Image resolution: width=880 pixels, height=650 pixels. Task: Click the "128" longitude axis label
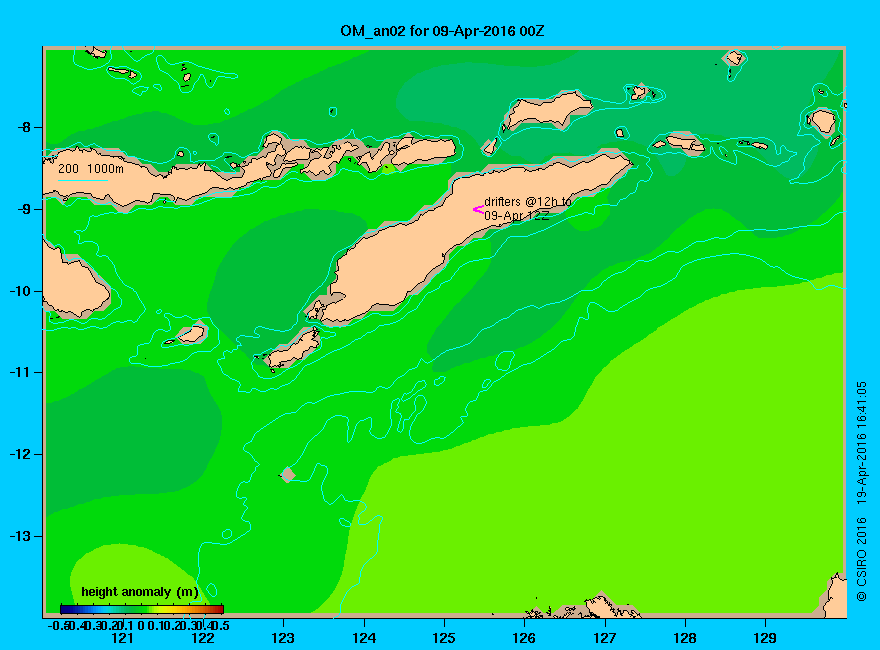685,638
